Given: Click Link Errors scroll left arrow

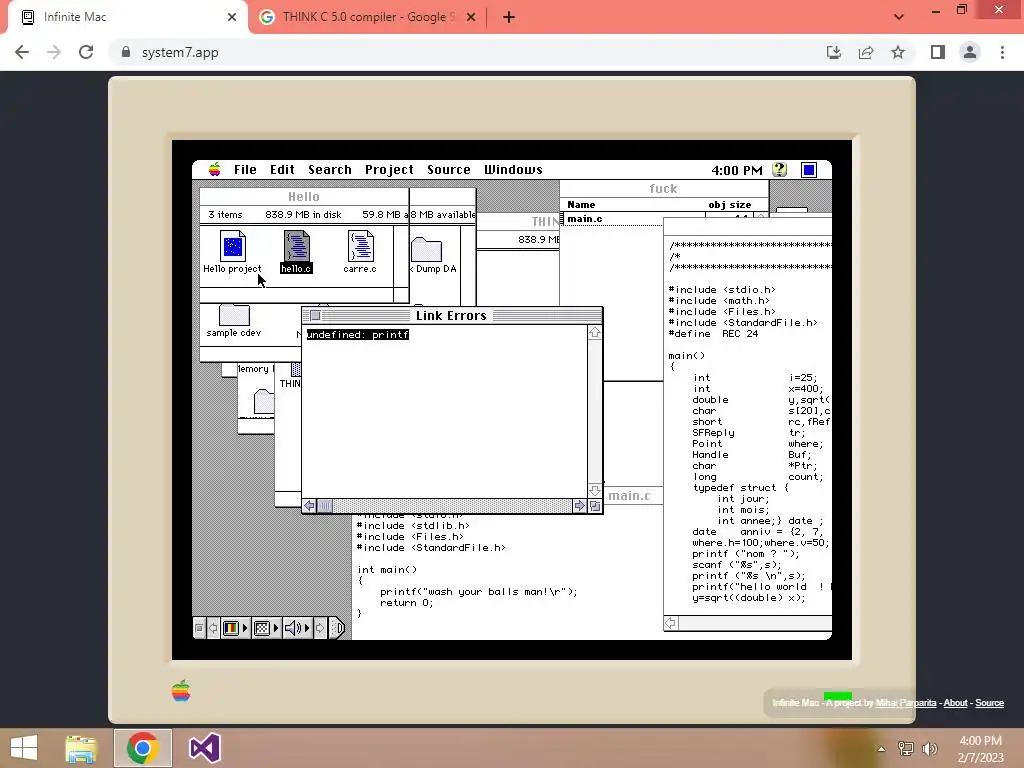Looking at the screenshot, I should point(310,505).
